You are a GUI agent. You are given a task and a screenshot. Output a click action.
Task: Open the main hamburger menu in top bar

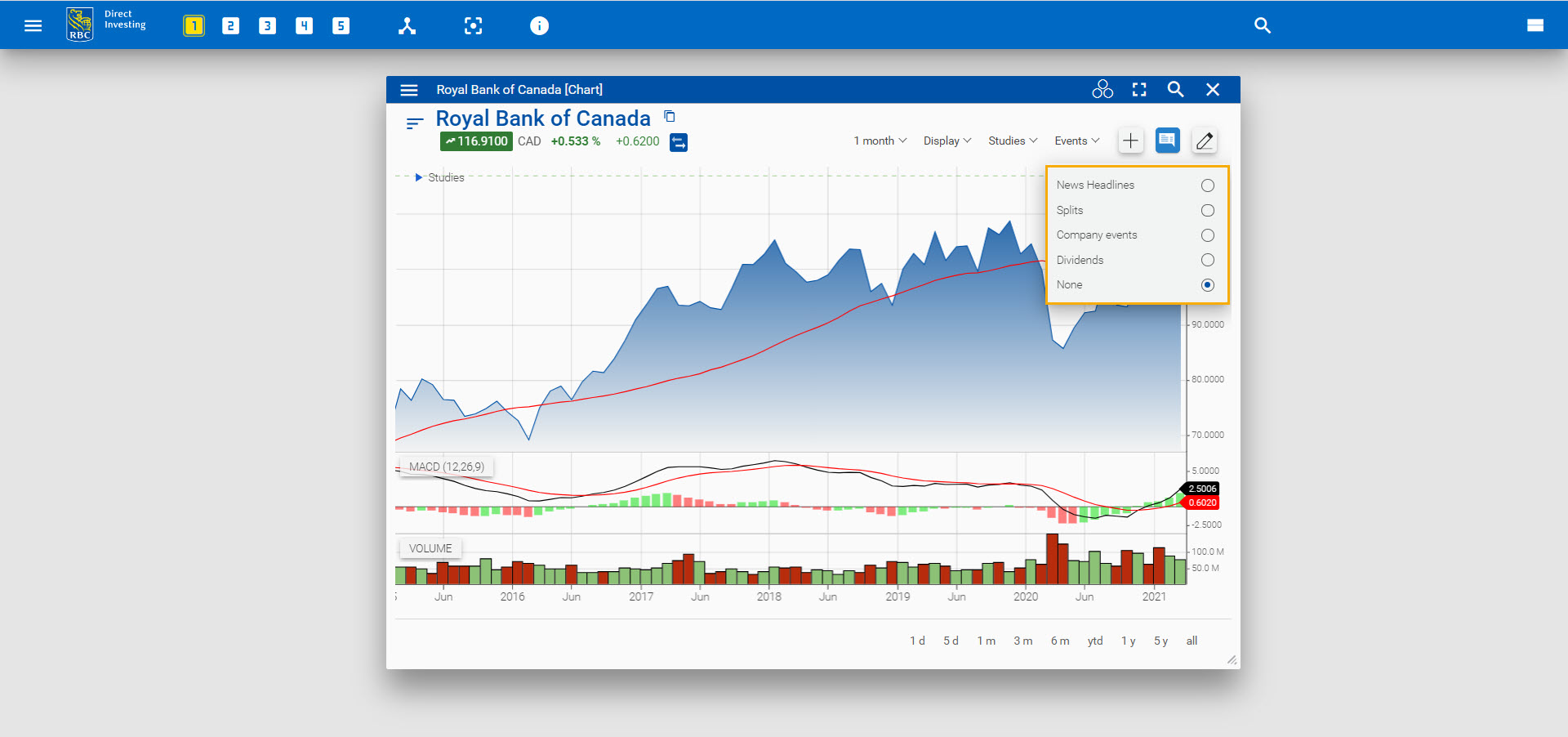[x=33, y=25]
